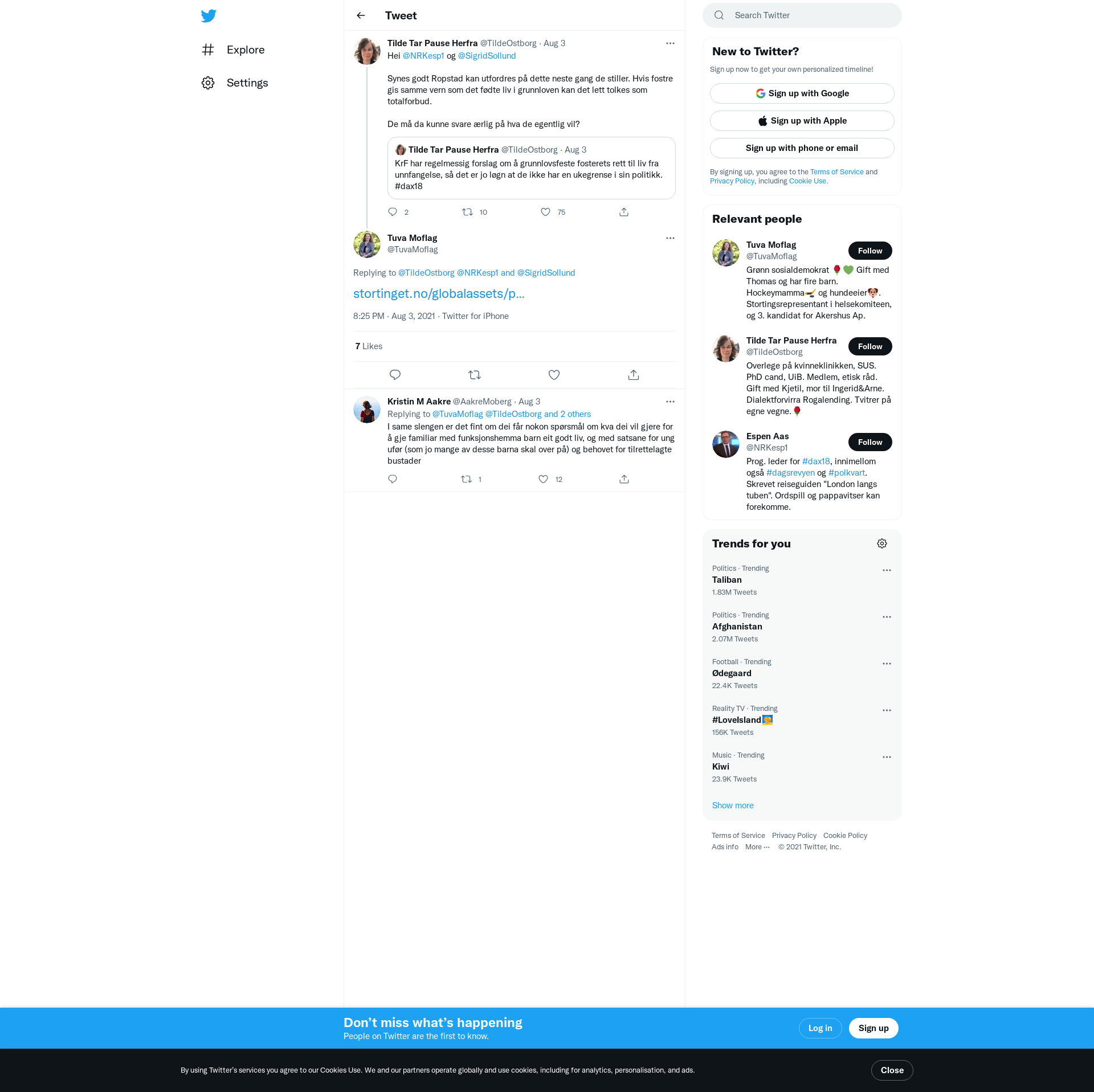This screenshot has width=1094, height=1092.
Task: Open Kristin M Aakre's profile picture
Action: coord(367,410)
